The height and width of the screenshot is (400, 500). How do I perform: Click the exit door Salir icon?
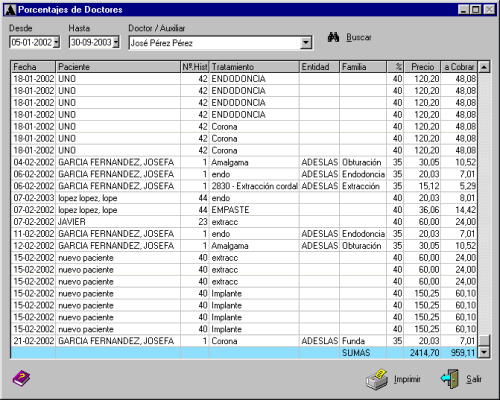pos(450,379)
